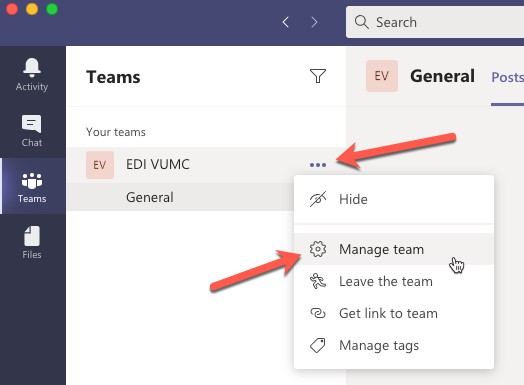
Task: Open the EDI VUMC more options dots
Action: 318,165
